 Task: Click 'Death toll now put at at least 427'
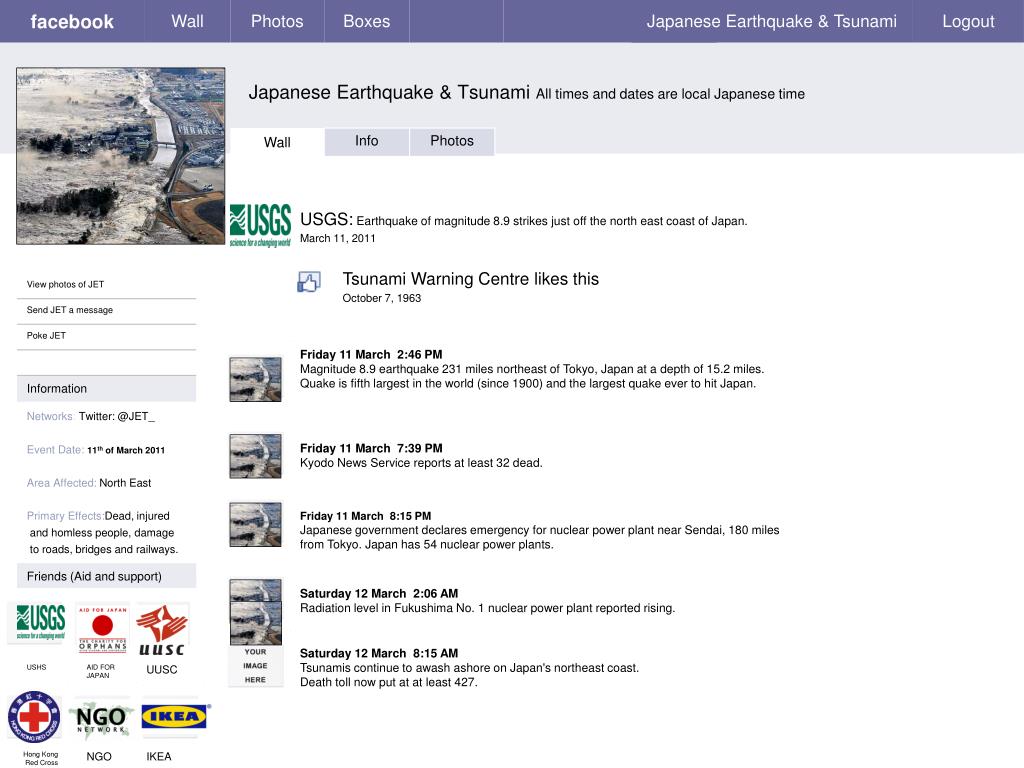(x=389, y=682)
